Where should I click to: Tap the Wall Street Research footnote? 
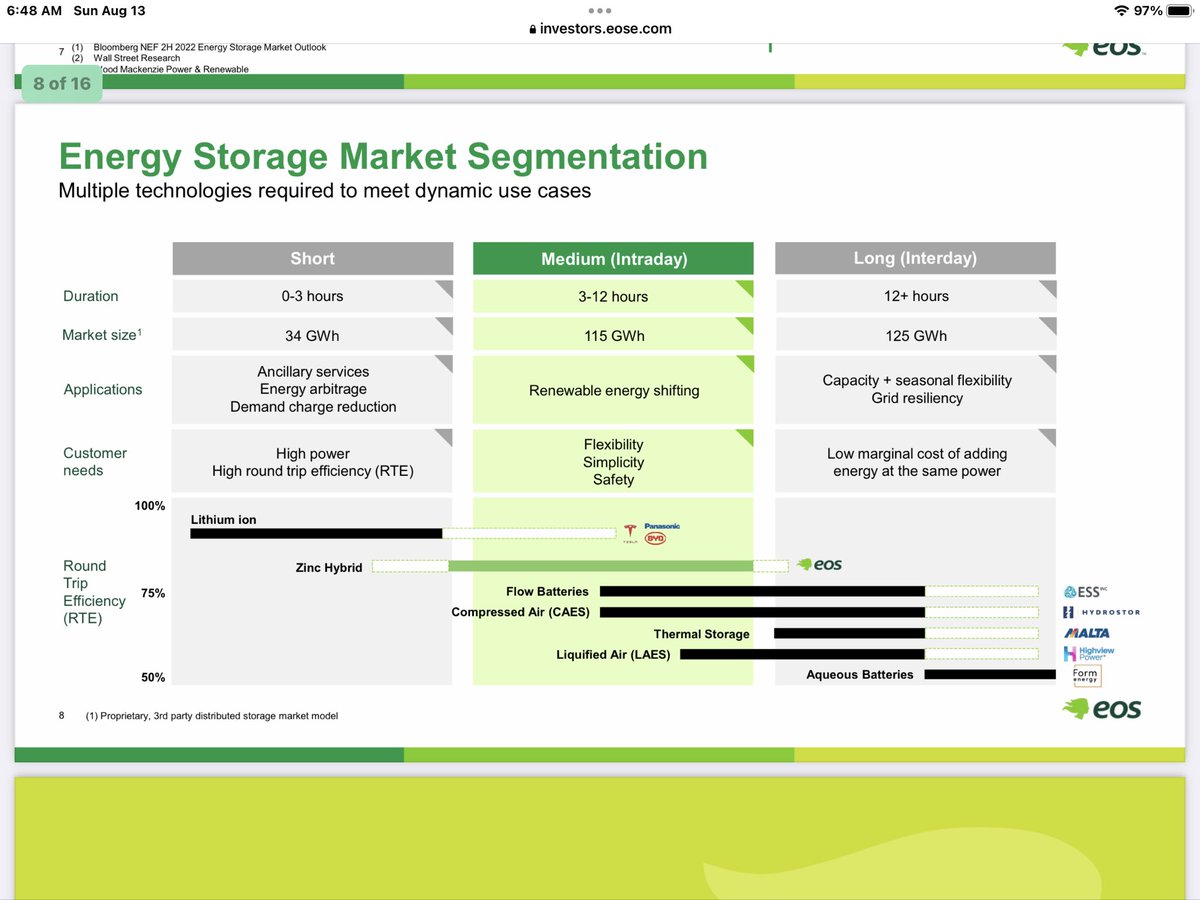coord(137,58)
